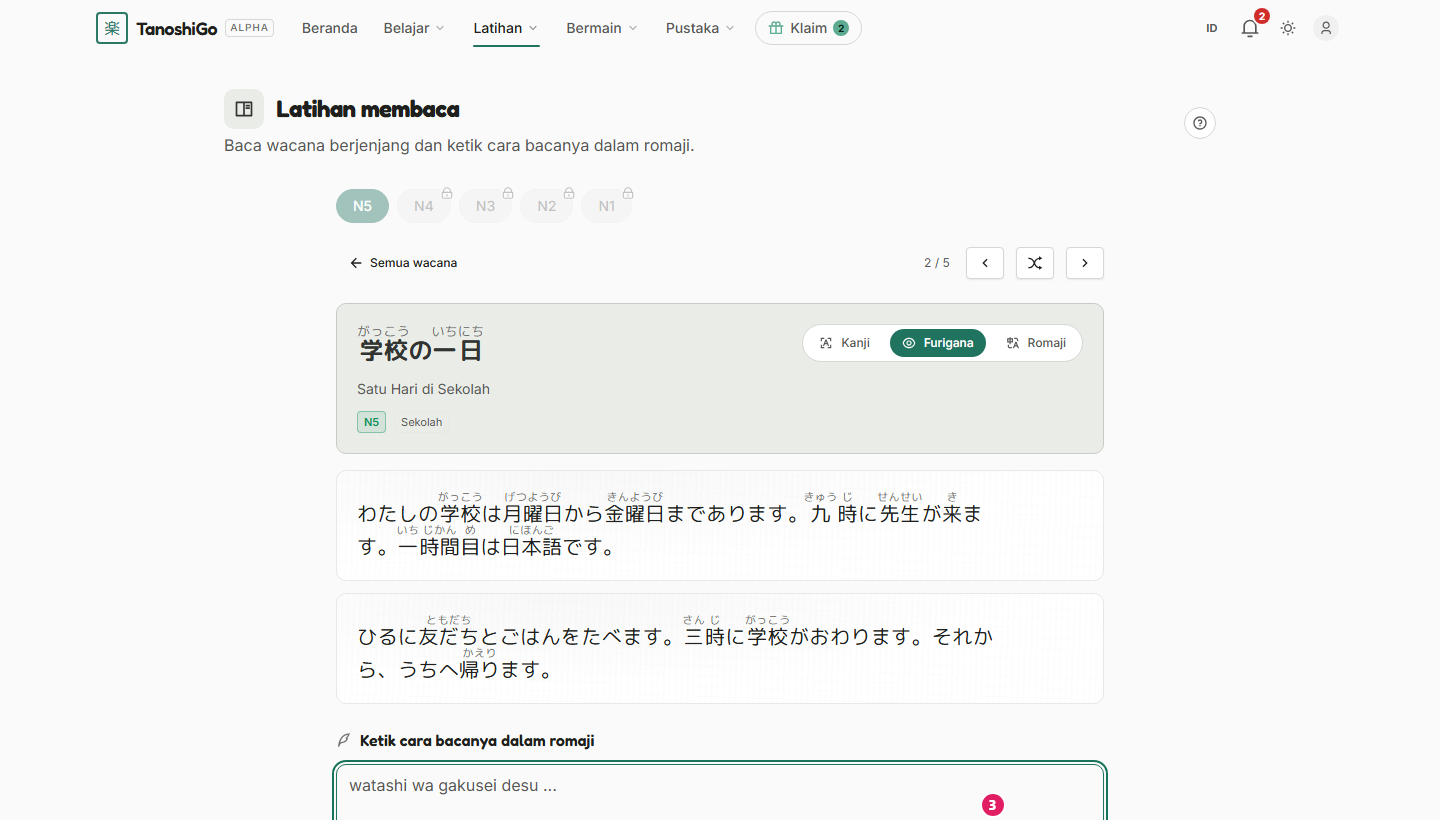Go to the previous passage

pyautogui.click(x=985, y=263)
